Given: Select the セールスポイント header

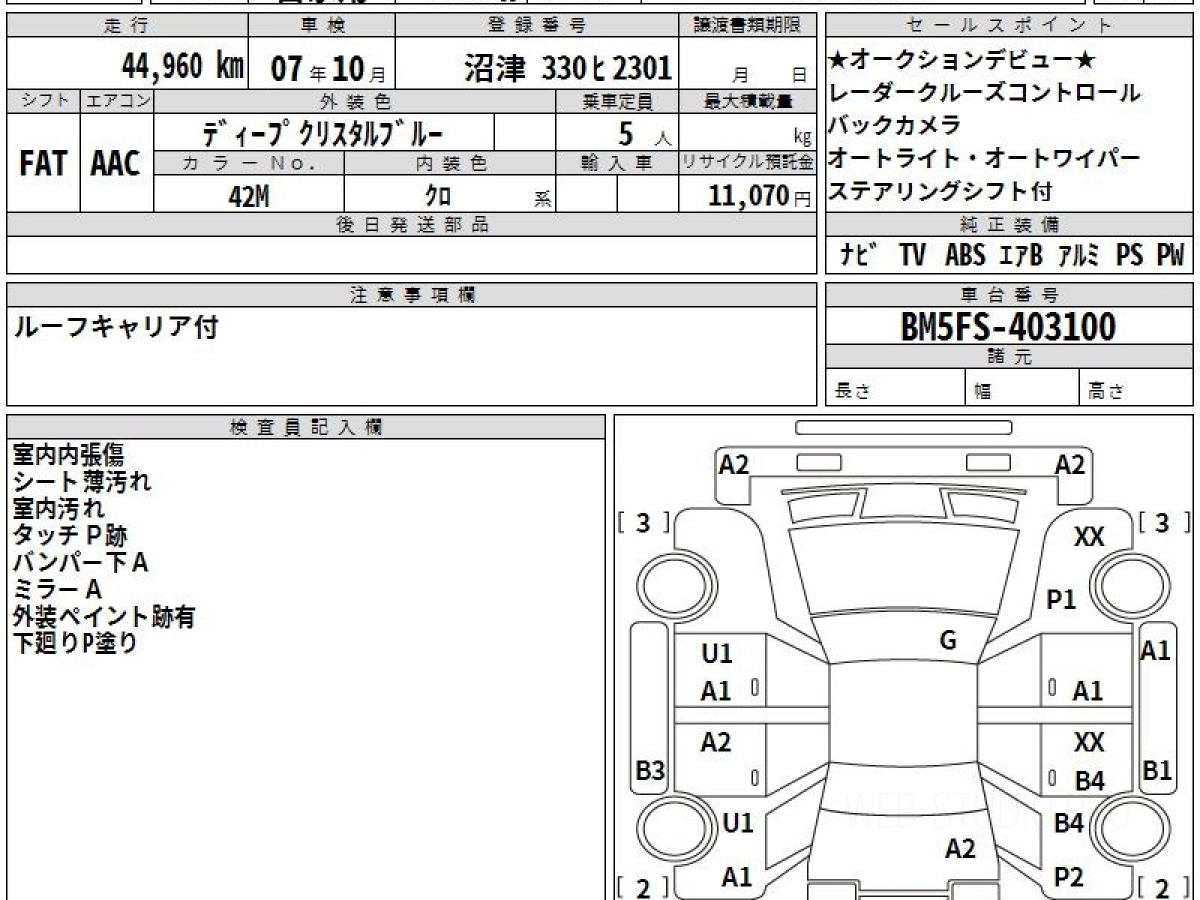Looking at the screenshot, I should 1009,26.
